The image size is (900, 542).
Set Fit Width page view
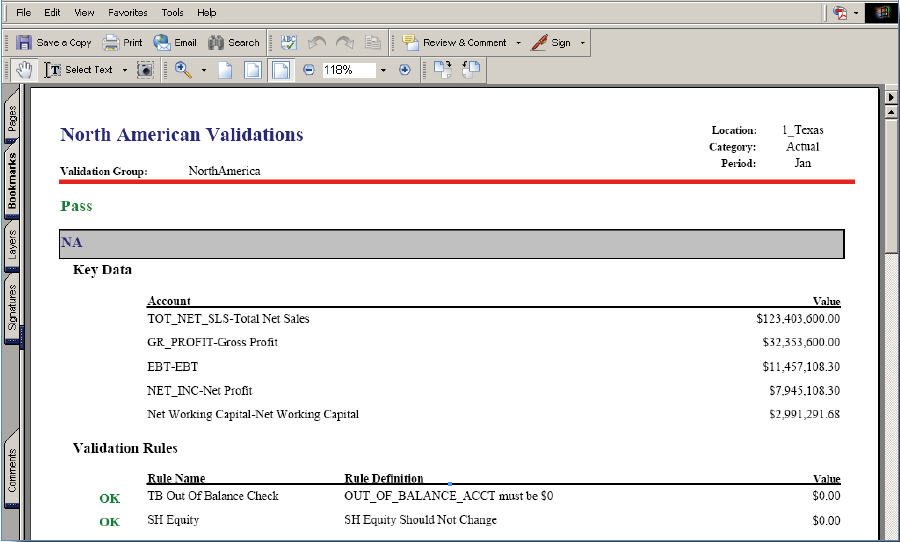coord(281,70)
